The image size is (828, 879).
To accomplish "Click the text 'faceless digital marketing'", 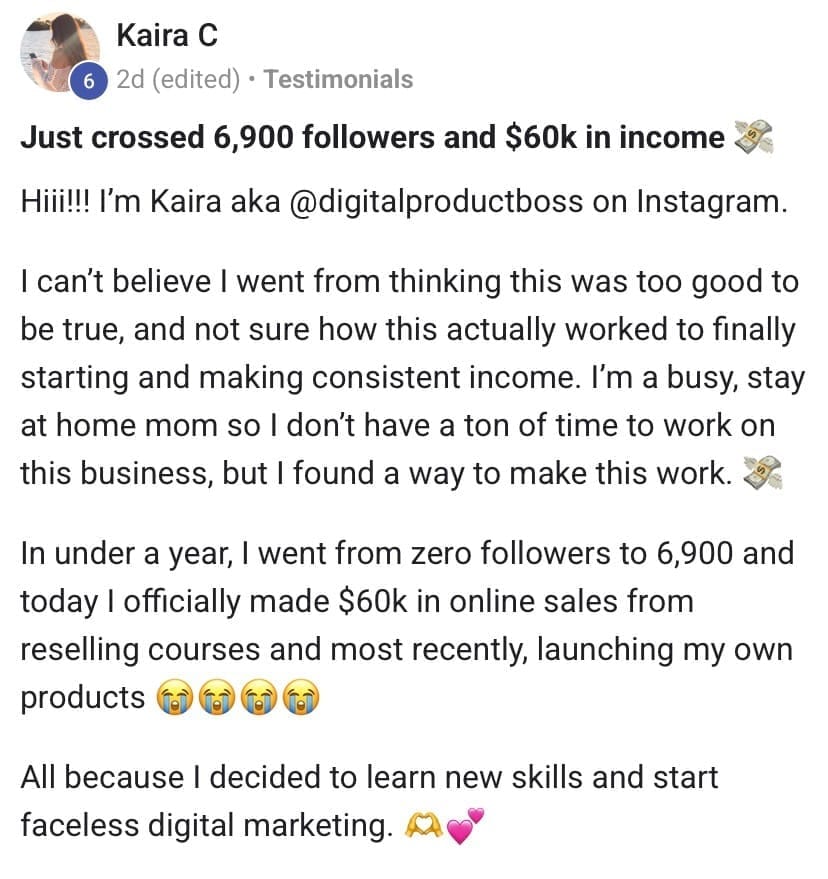I will click(x=205, y=826).
